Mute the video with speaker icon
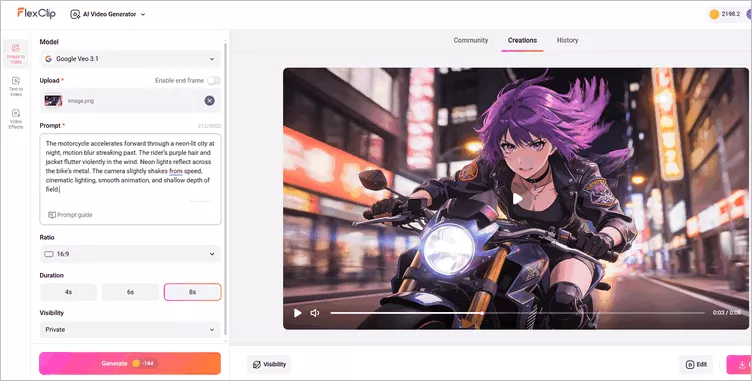This screenshot has width=752, height=381. pos(315,313)
